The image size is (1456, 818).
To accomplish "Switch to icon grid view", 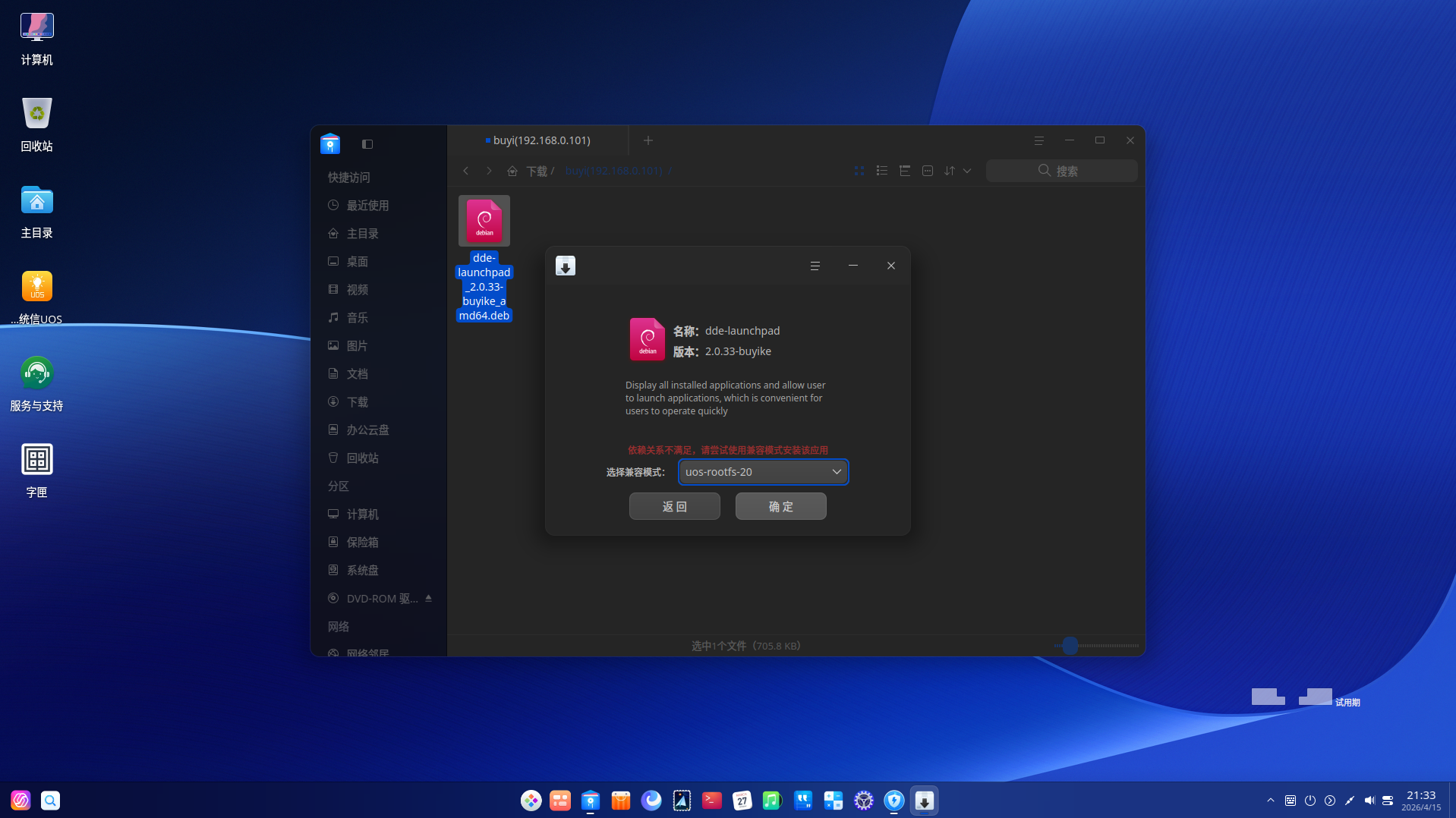I will (x=859, y=171).
